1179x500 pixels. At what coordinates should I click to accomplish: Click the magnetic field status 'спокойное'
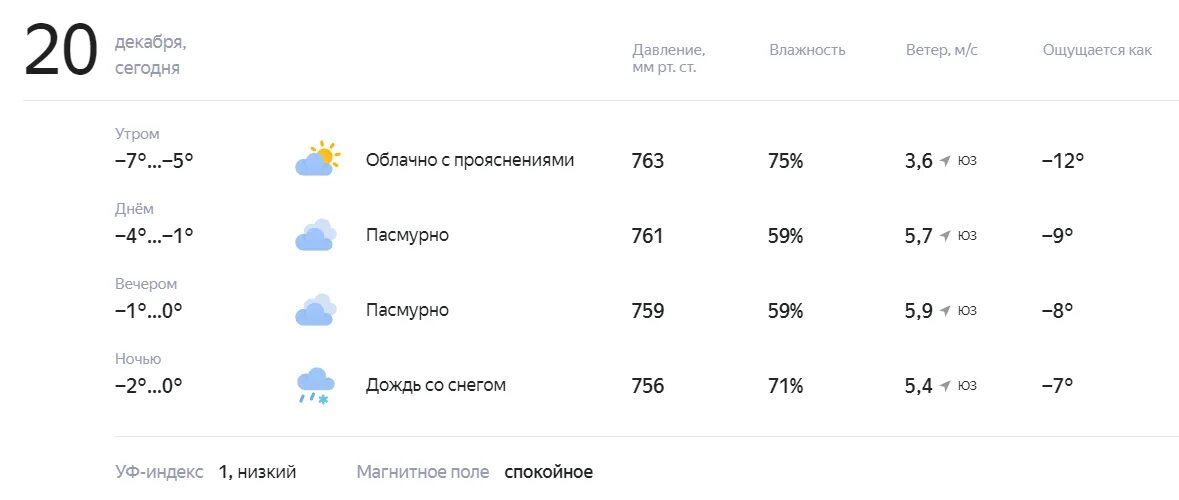point(548,472)
